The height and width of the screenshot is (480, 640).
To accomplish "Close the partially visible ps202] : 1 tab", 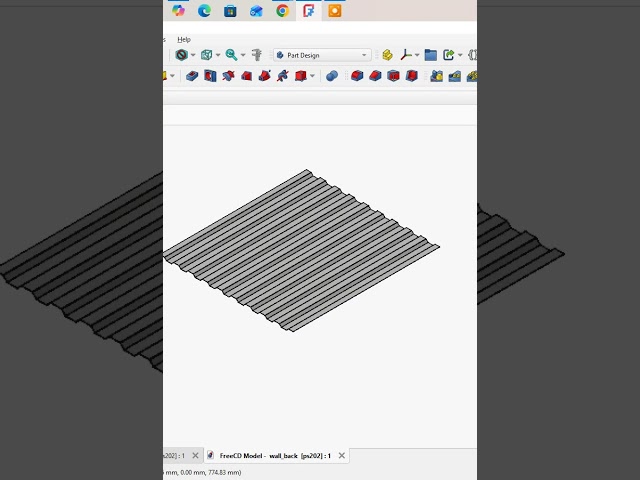I will (x=196, y=456).
